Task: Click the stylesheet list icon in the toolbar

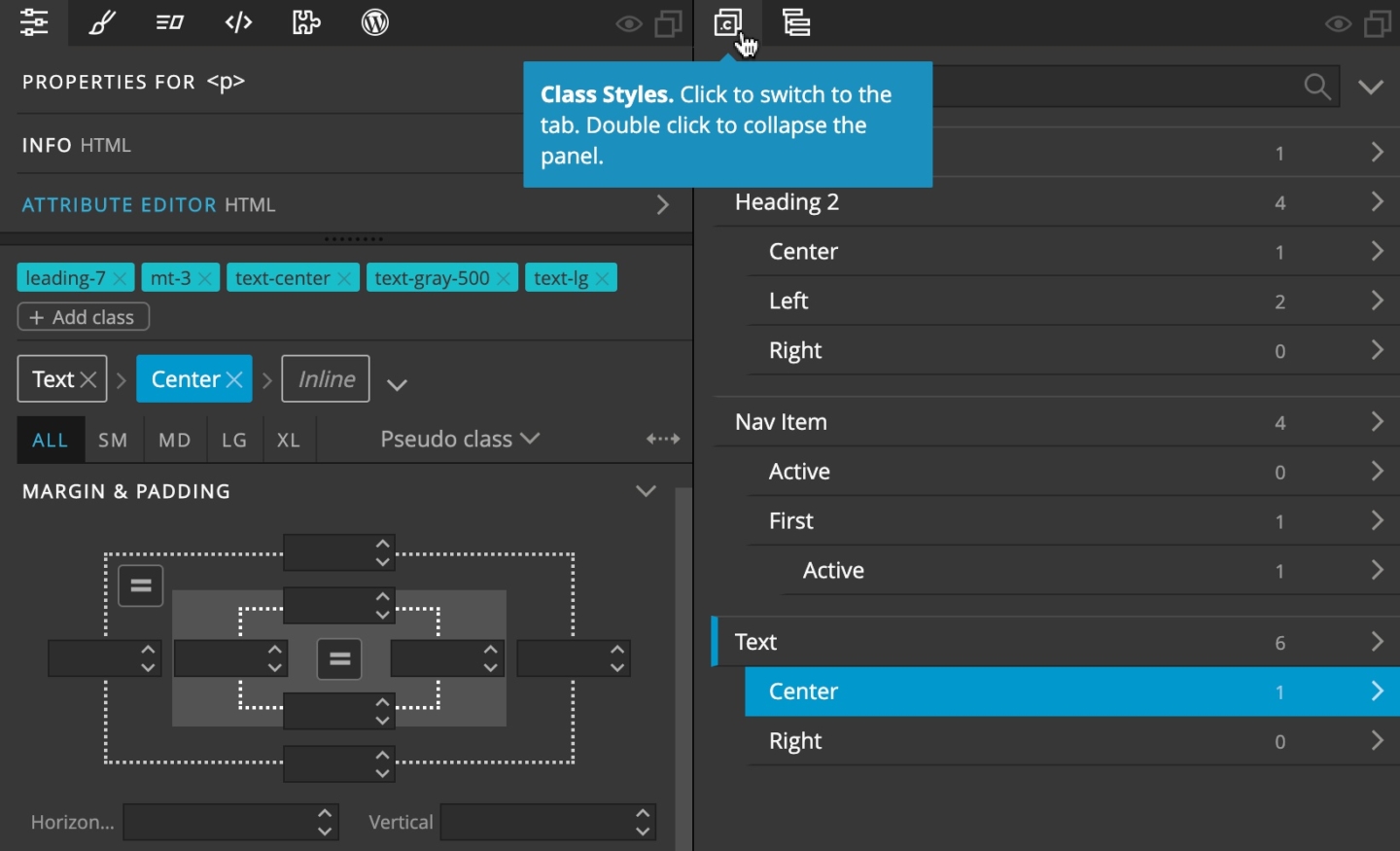Action: 169,22
